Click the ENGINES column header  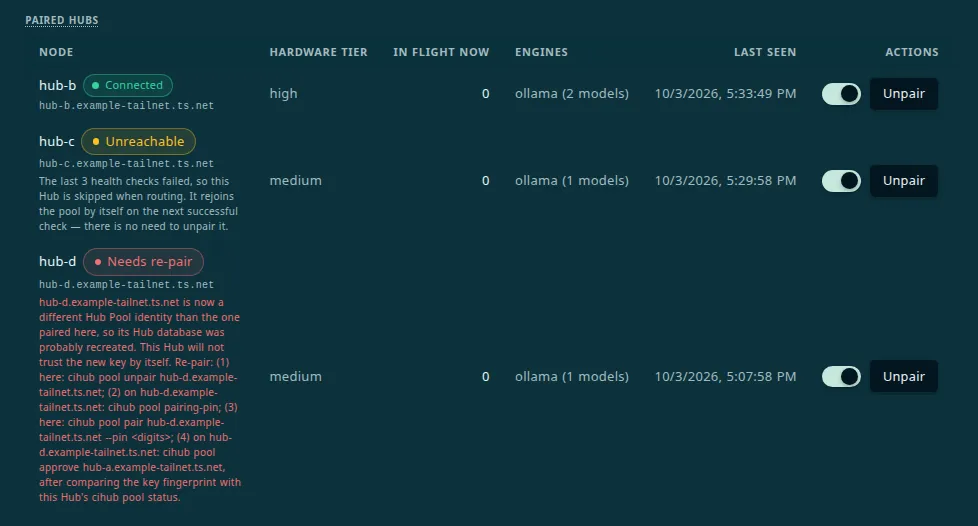541,52
